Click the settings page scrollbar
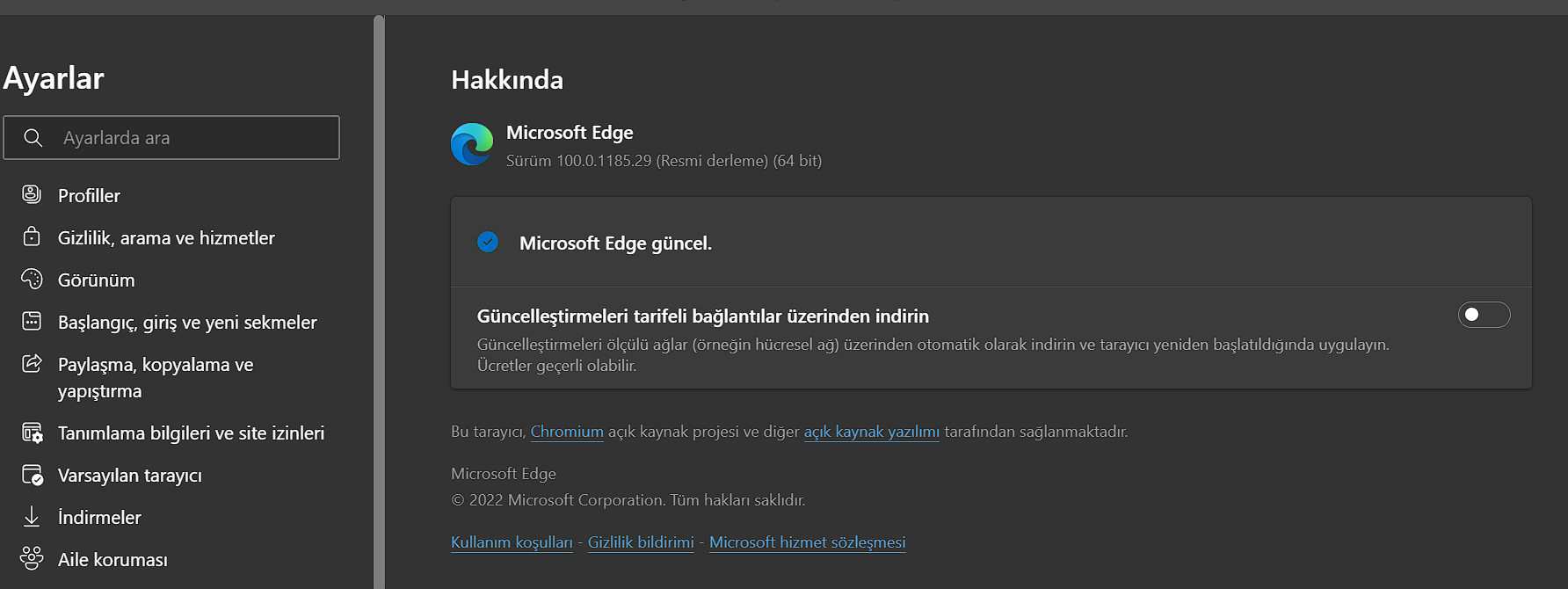 click(x=380, y=264)
